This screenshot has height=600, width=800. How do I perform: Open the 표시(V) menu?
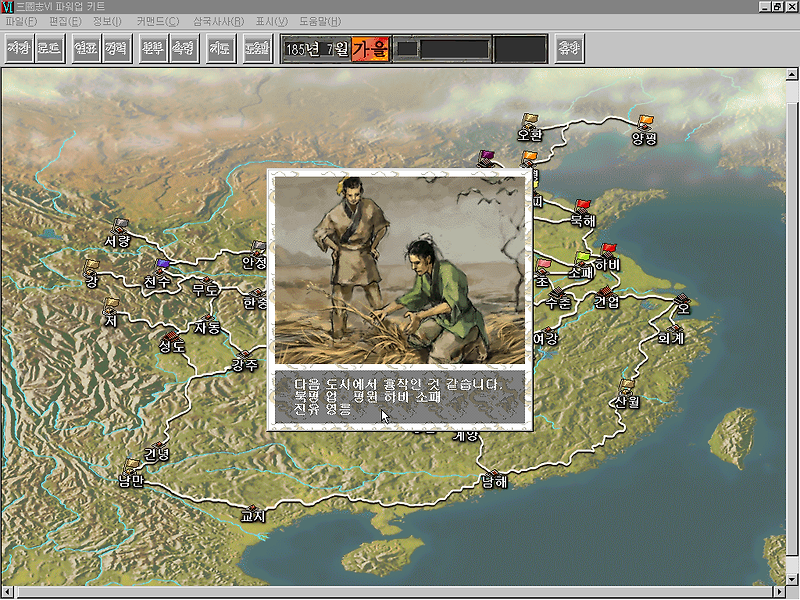pos(271,21)
